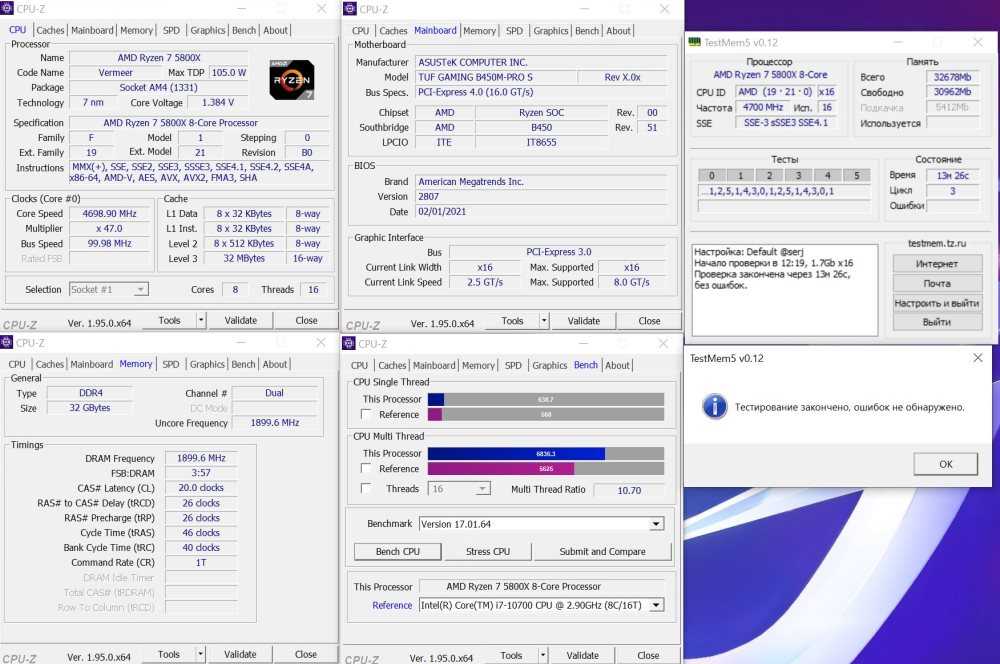Click the Bench CPU button

[398, 551]
